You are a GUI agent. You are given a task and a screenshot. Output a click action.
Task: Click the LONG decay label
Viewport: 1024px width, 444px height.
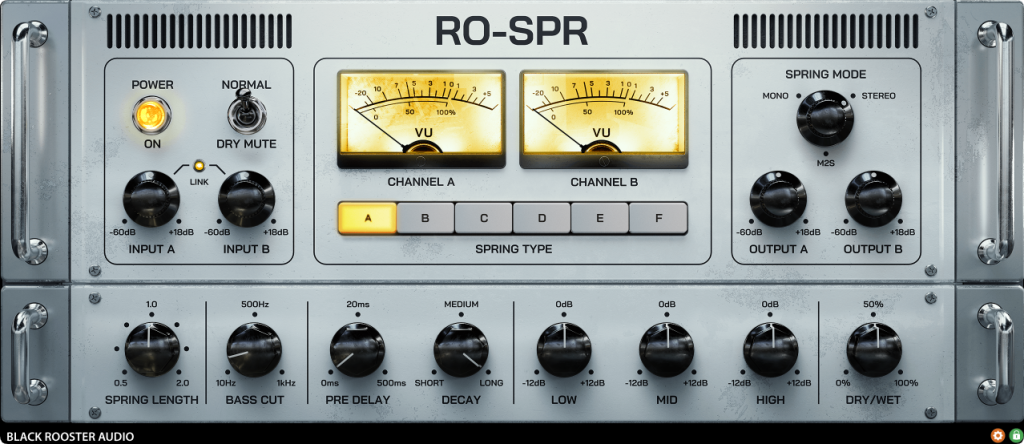492,383
